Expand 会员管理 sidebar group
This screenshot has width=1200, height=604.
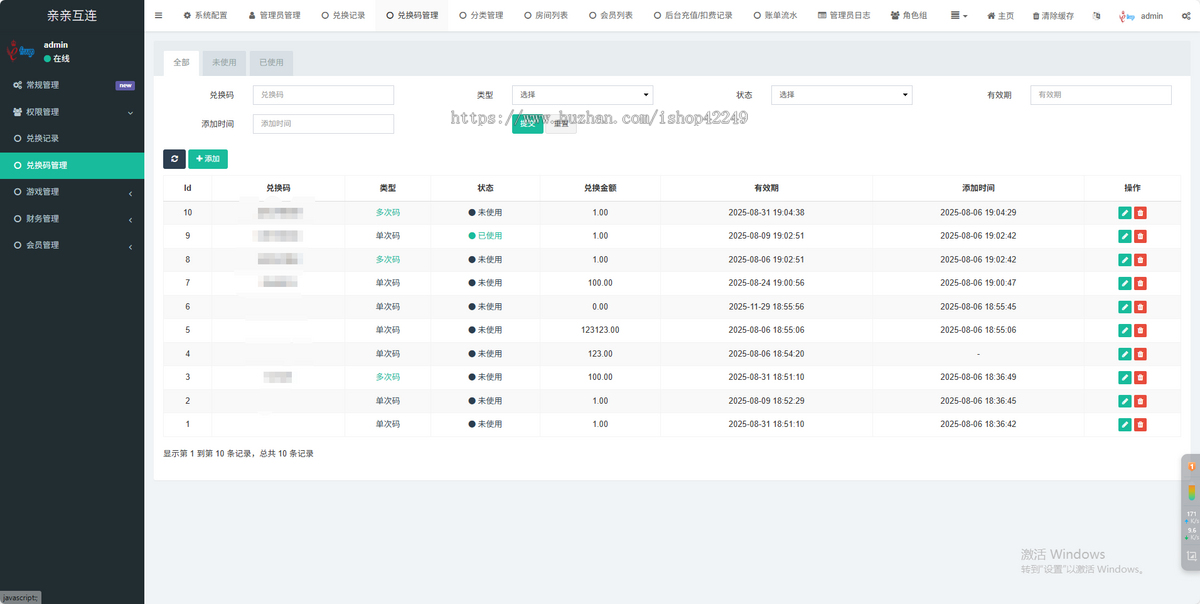click(x=72, y=245)
